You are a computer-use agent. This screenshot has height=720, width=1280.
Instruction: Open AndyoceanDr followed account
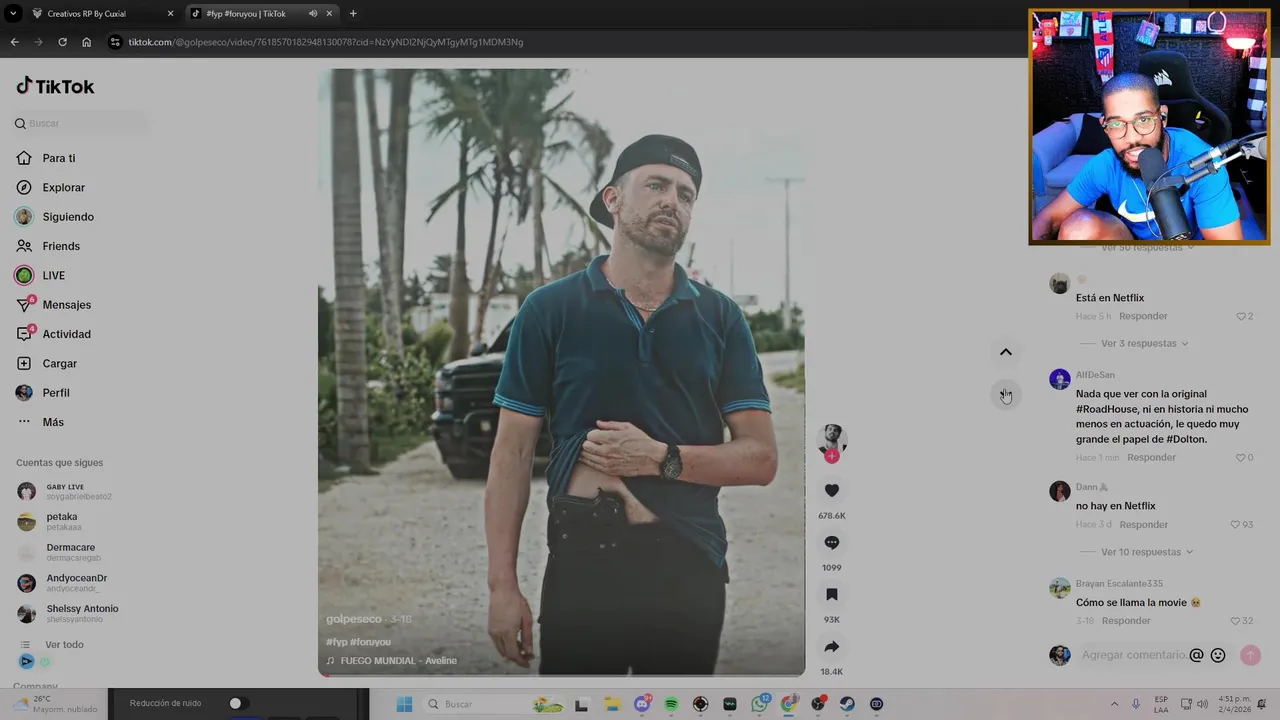[x=63, y=582]
